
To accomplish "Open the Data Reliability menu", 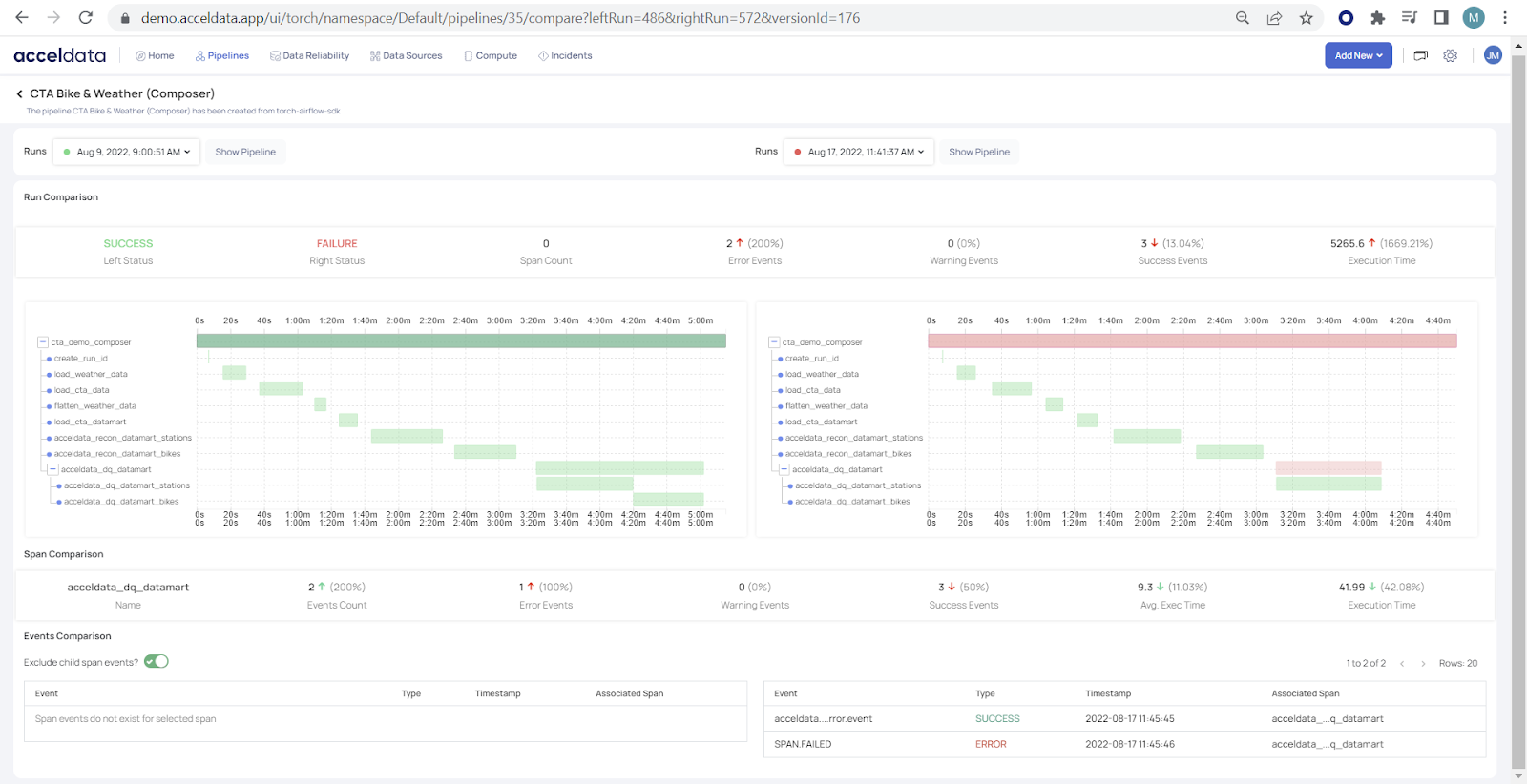I will pyautogui.click(x=310, y=55).
